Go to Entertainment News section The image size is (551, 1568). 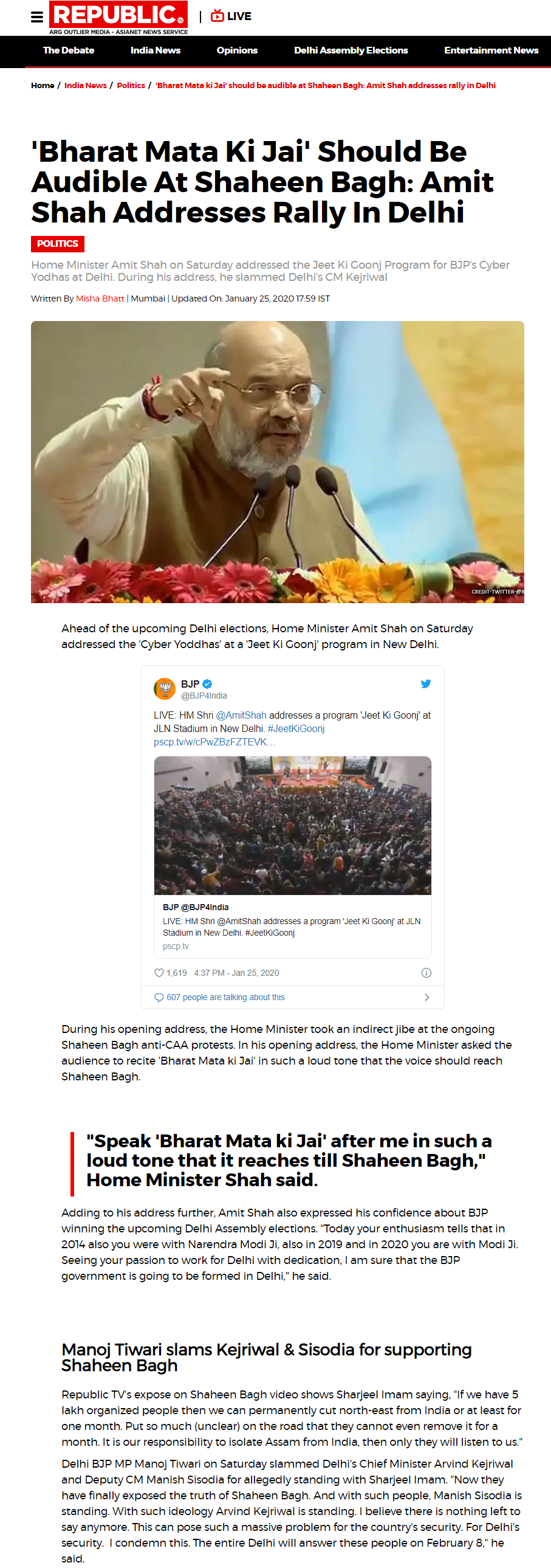tap(491, 50)
